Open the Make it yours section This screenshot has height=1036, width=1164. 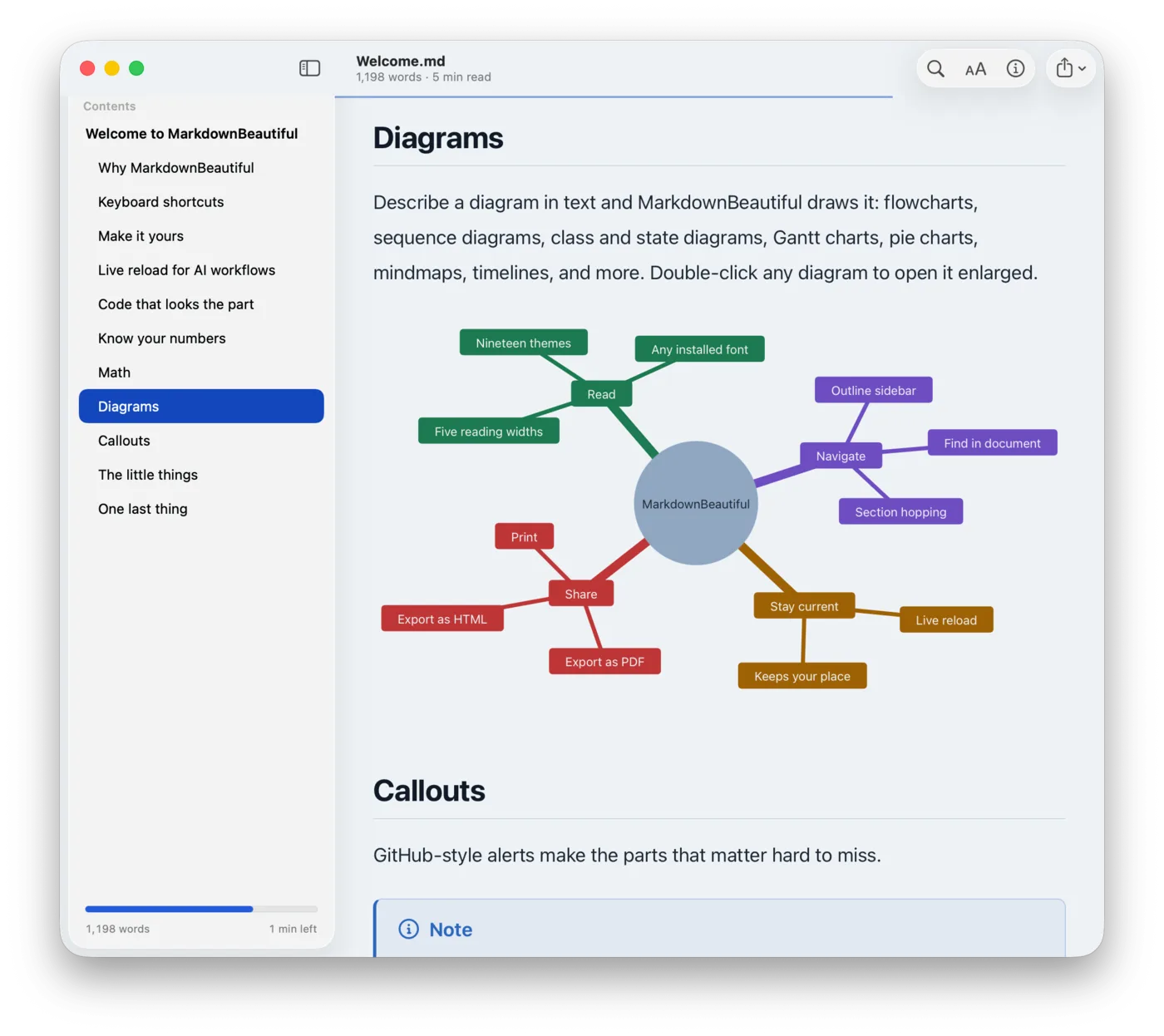[141, 236]
